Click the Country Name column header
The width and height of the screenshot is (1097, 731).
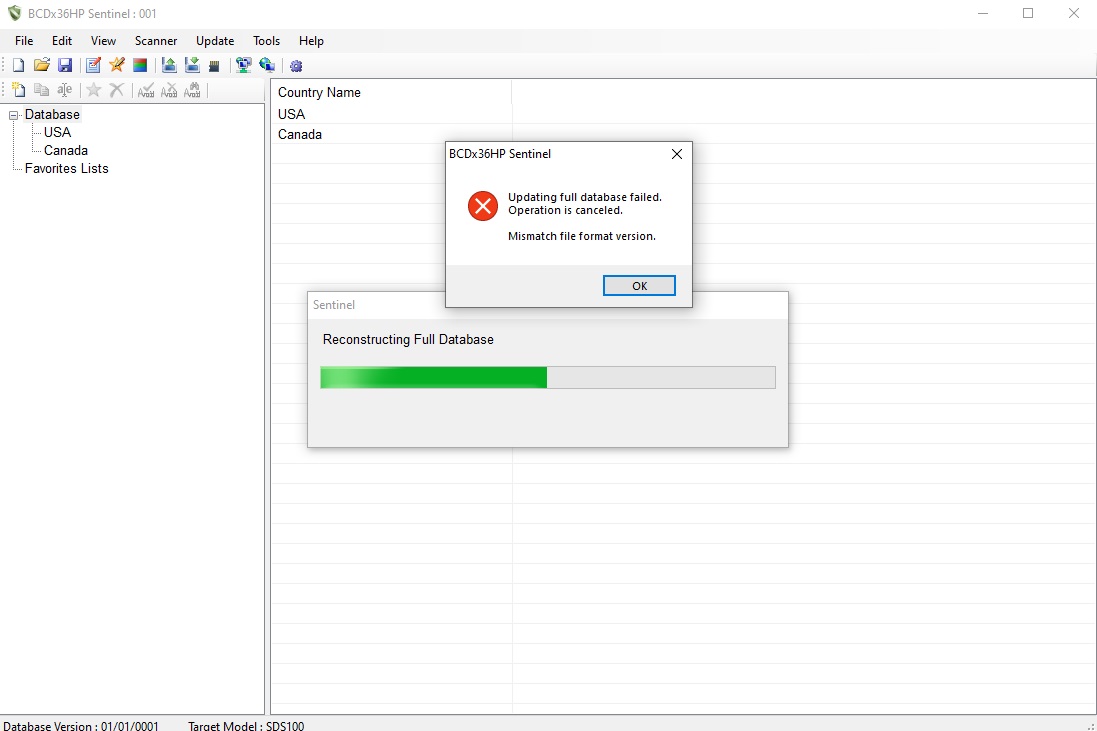392,92
